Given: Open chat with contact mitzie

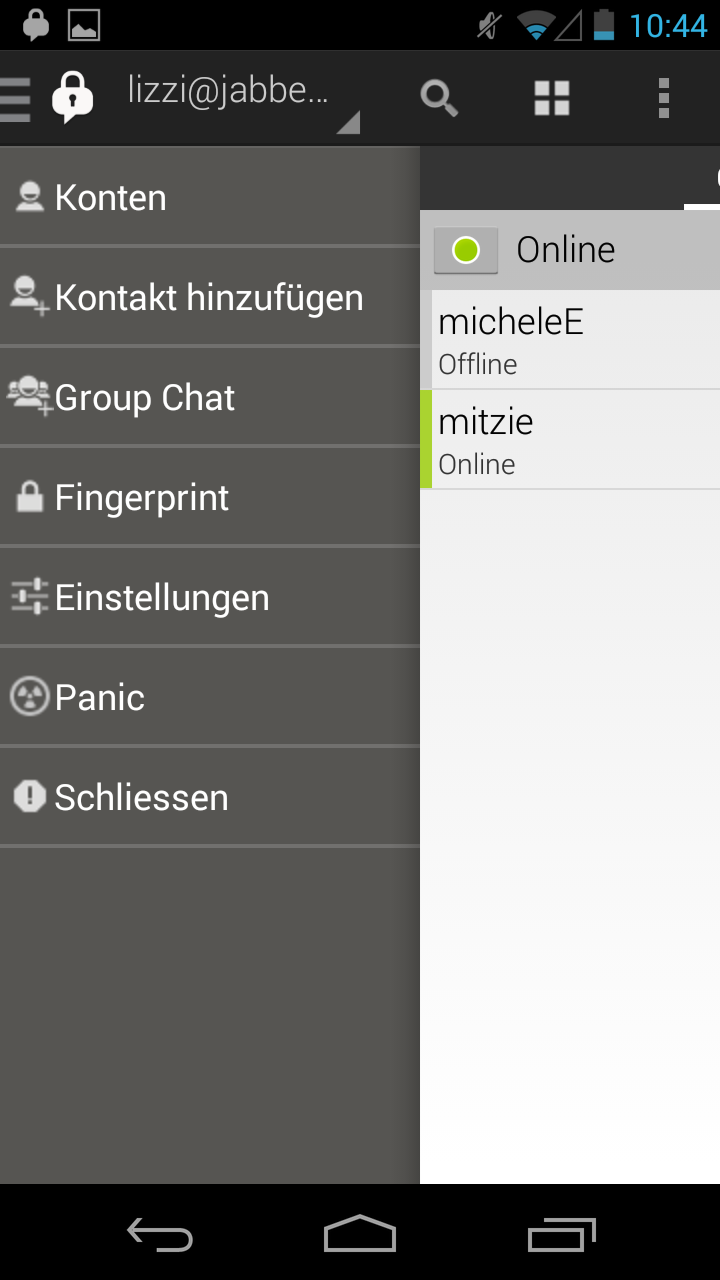Looking at the screenshot, I should 570,440.
